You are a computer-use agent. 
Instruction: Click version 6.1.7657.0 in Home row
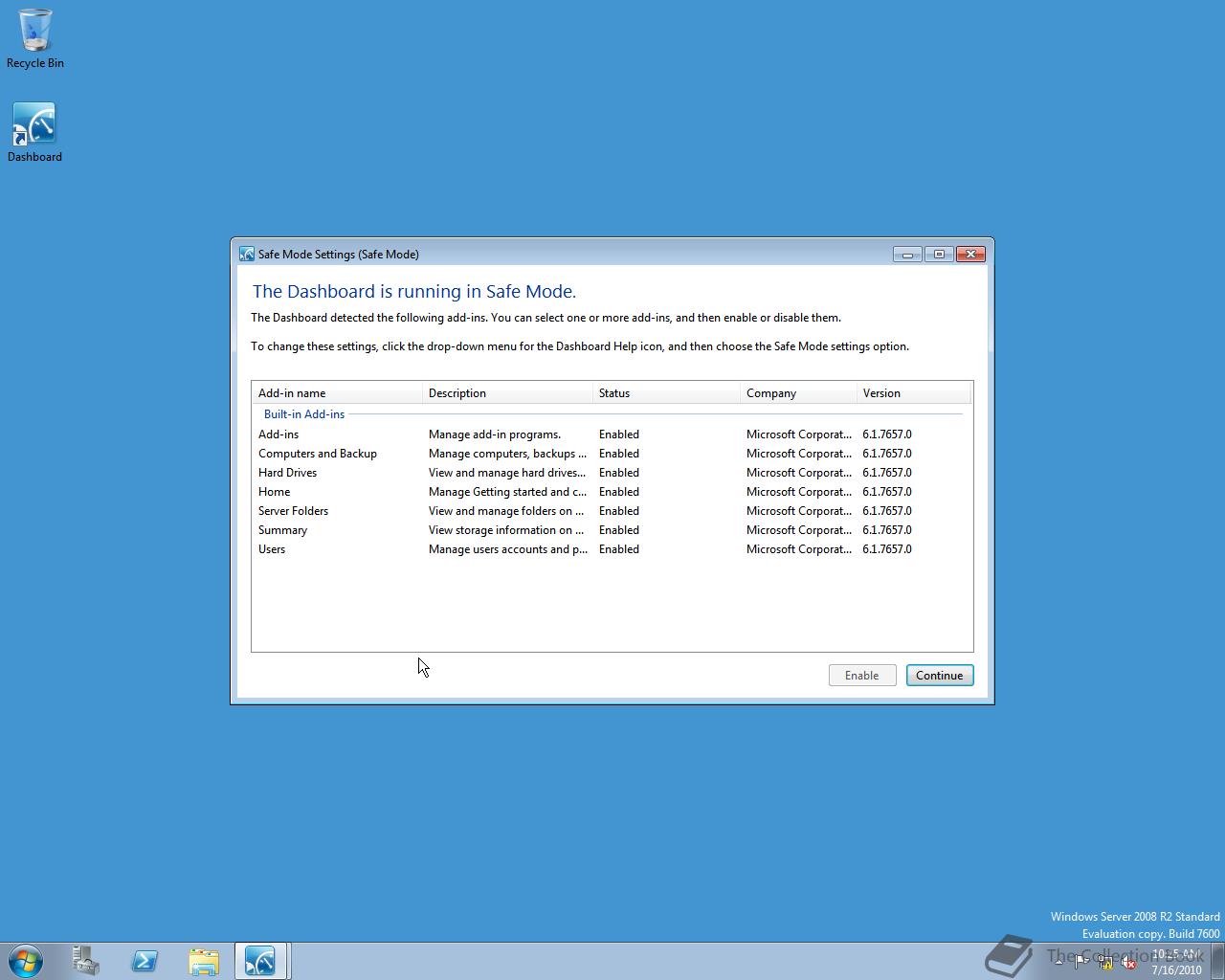(887, 492)
